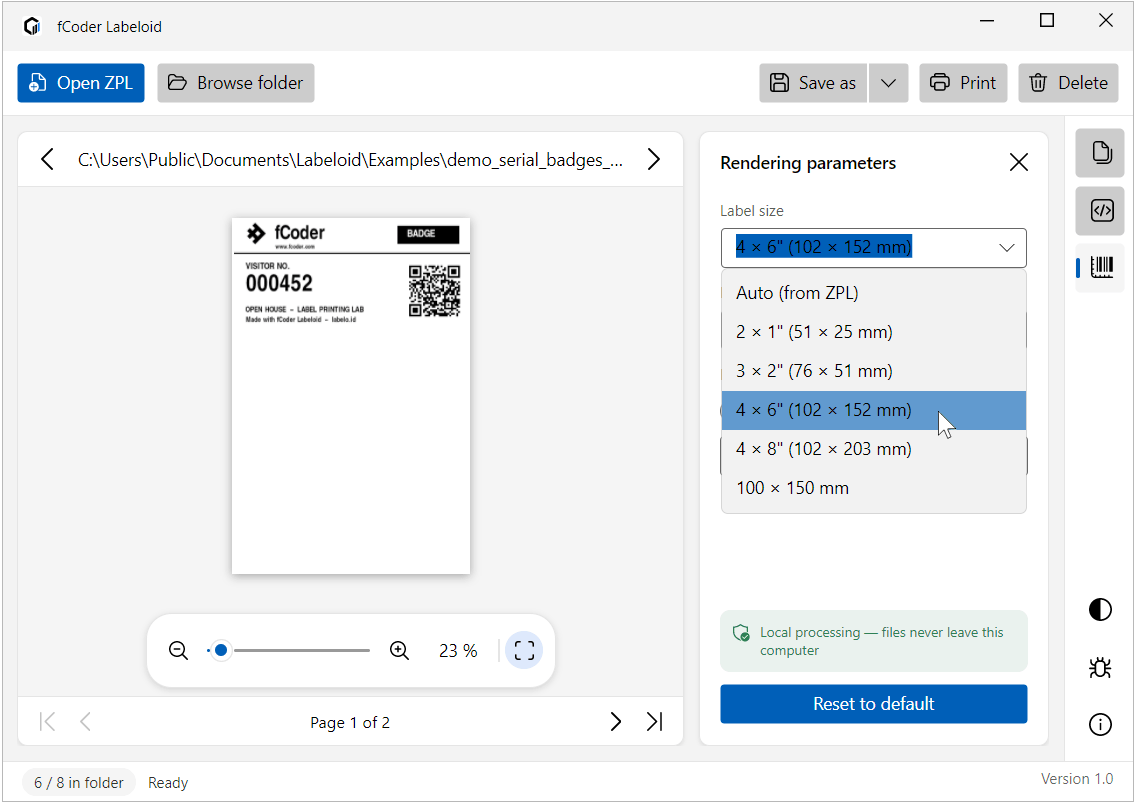This screenshot has width=1136, height=803.
Task: Click the Local processing notice
Action: [874, 641]
